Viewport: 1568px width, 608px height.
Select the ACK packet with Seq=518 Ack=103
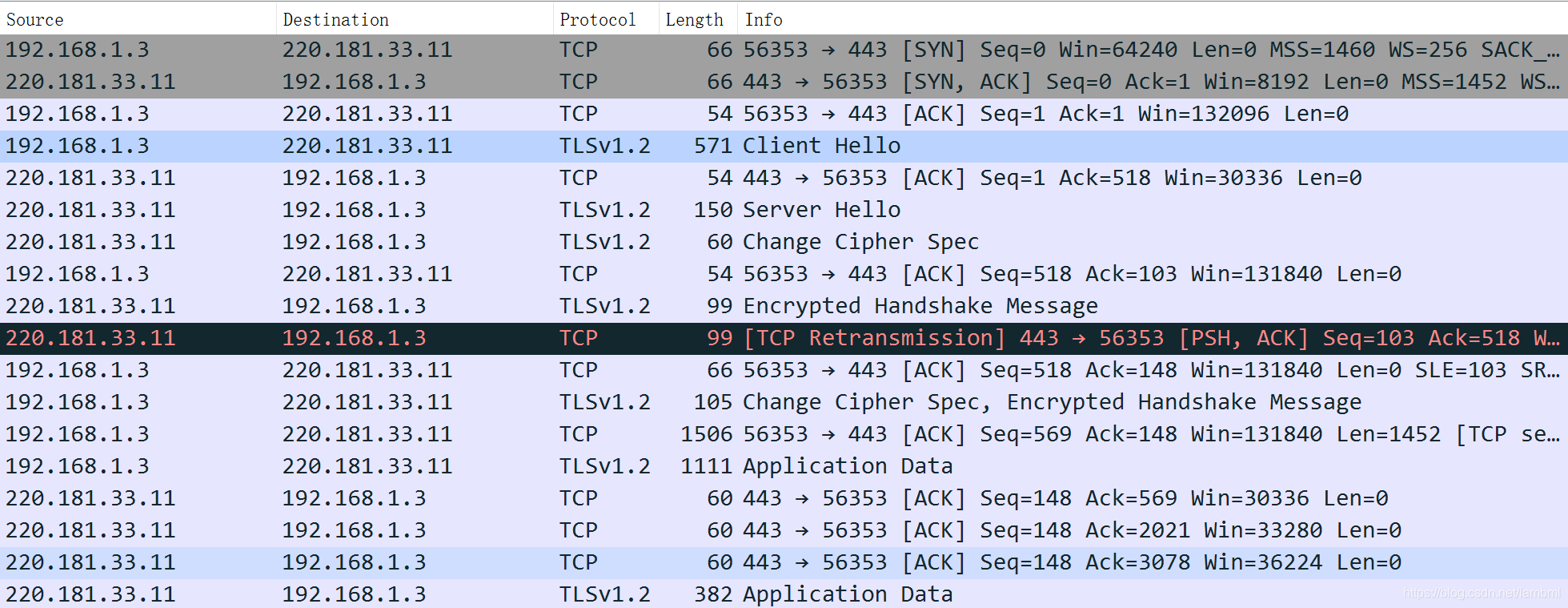(784, 274)
